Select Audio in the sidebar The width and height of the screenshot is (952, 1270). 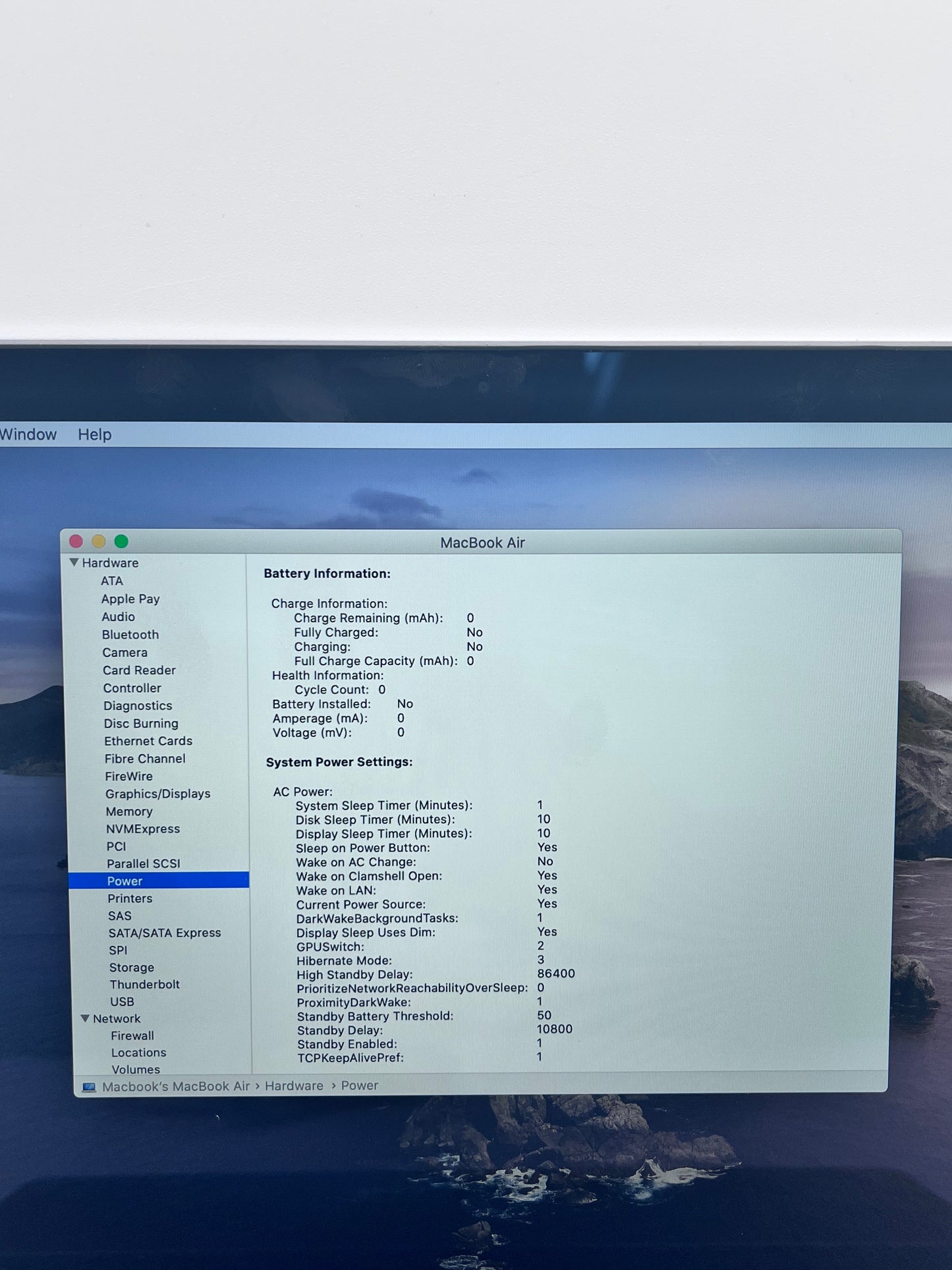pyautogui.click(x=119, y=616)
